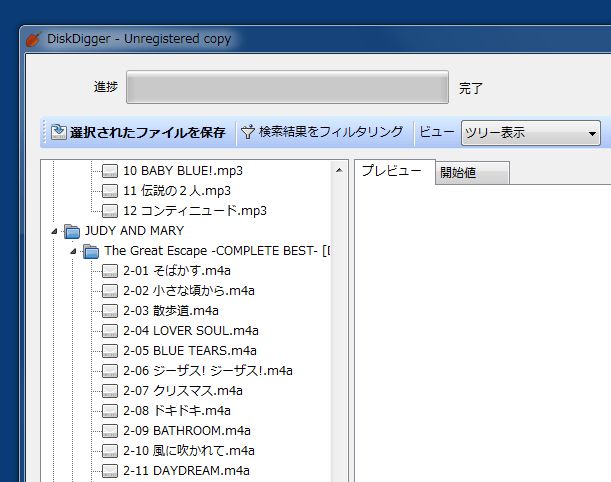Viewport: 611px width, 482px height.
Task: Click the 進捗 progress bar
Action: point(287,87)
